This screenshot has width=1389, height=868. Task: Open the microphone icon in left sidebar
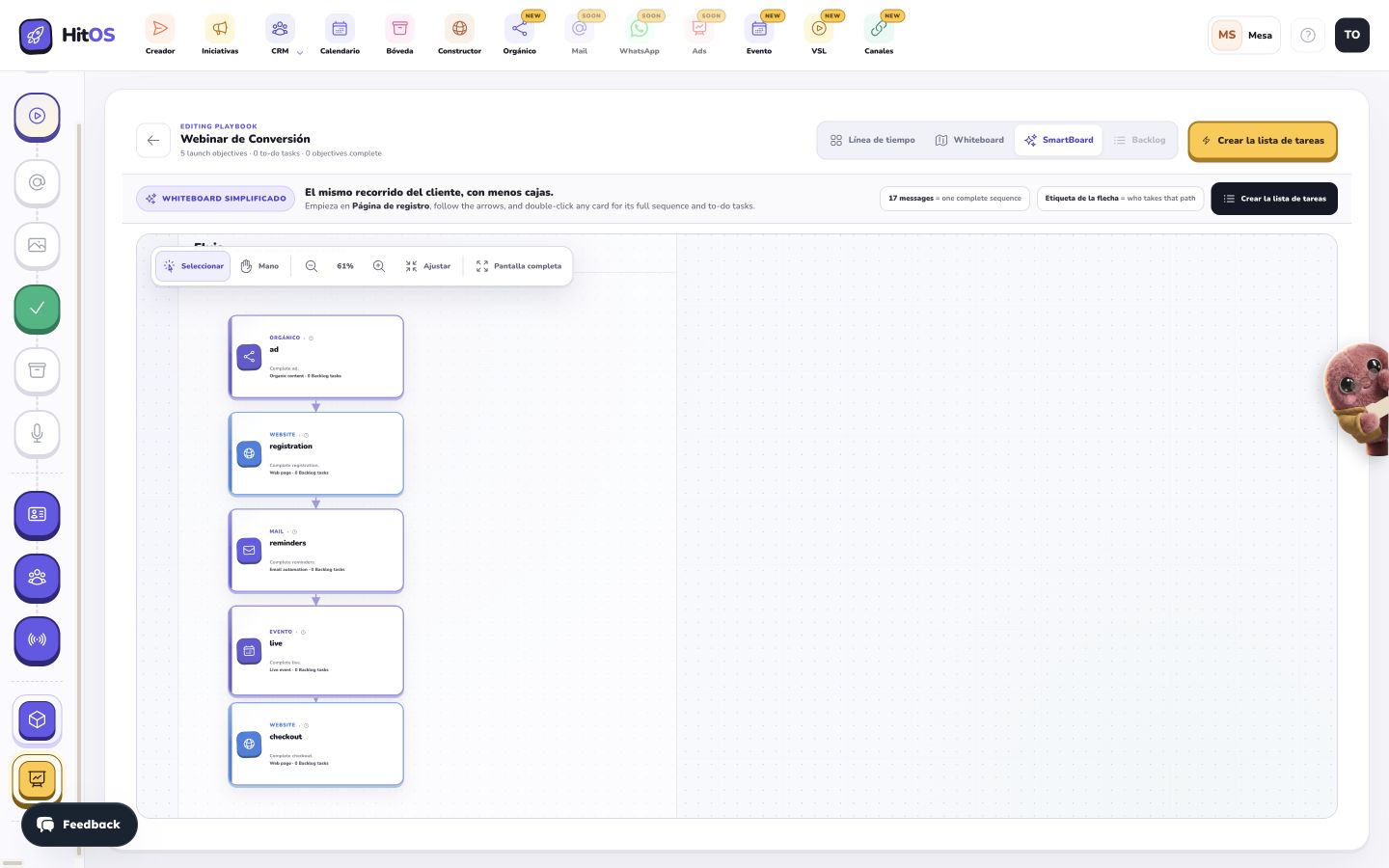coord(37,433)
